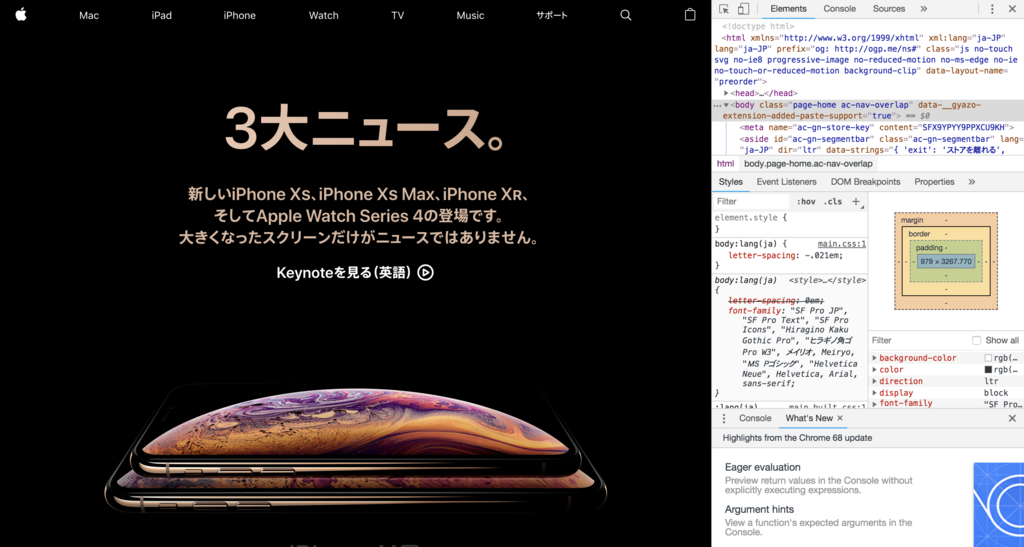Expand the color computed property
The height and width of the screenshot is (547, 1024).
tap(875, 370)
